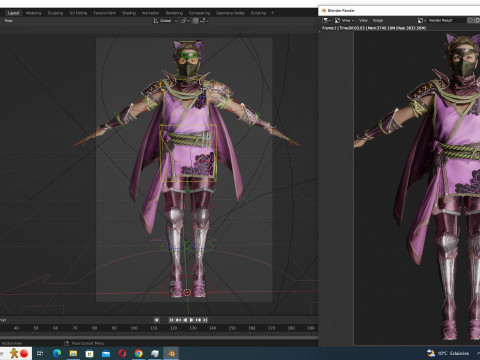
Task: Open the Image menu in render window
Action: tap(378, 21)
